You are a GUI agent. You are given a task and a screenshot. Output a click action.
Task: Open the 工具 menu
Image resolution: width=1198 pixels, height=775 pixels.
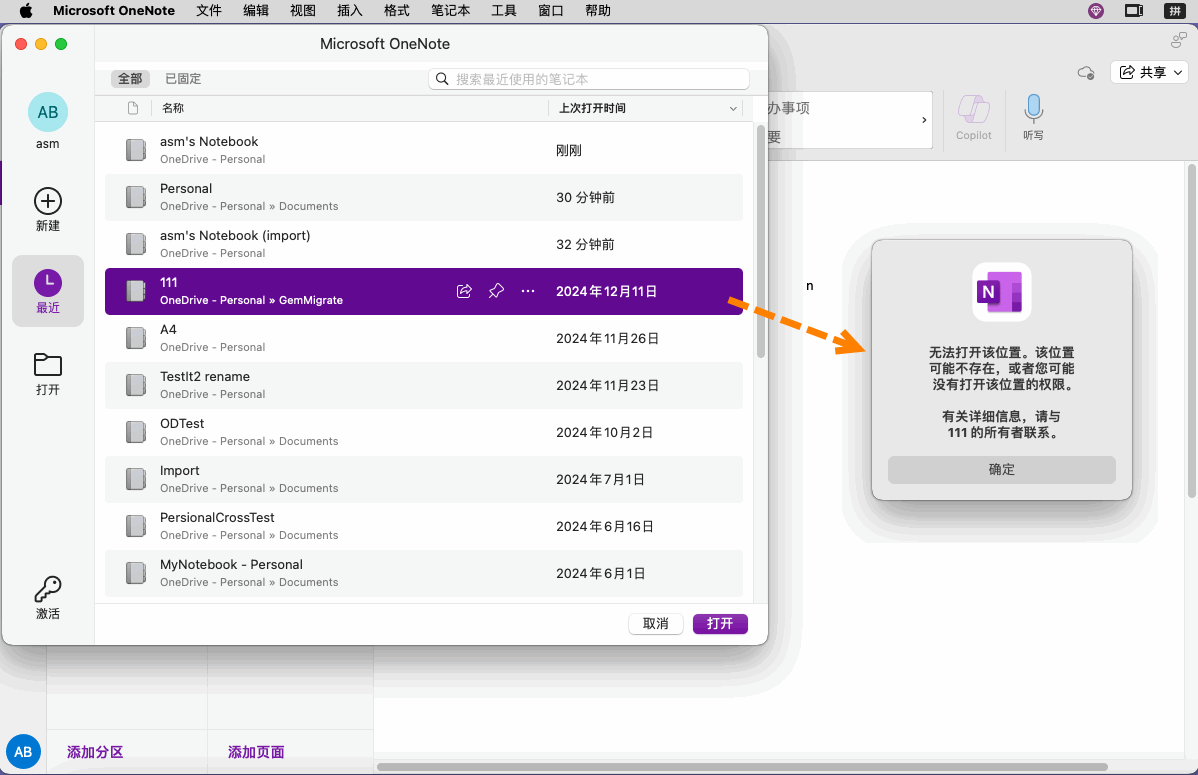504,11
